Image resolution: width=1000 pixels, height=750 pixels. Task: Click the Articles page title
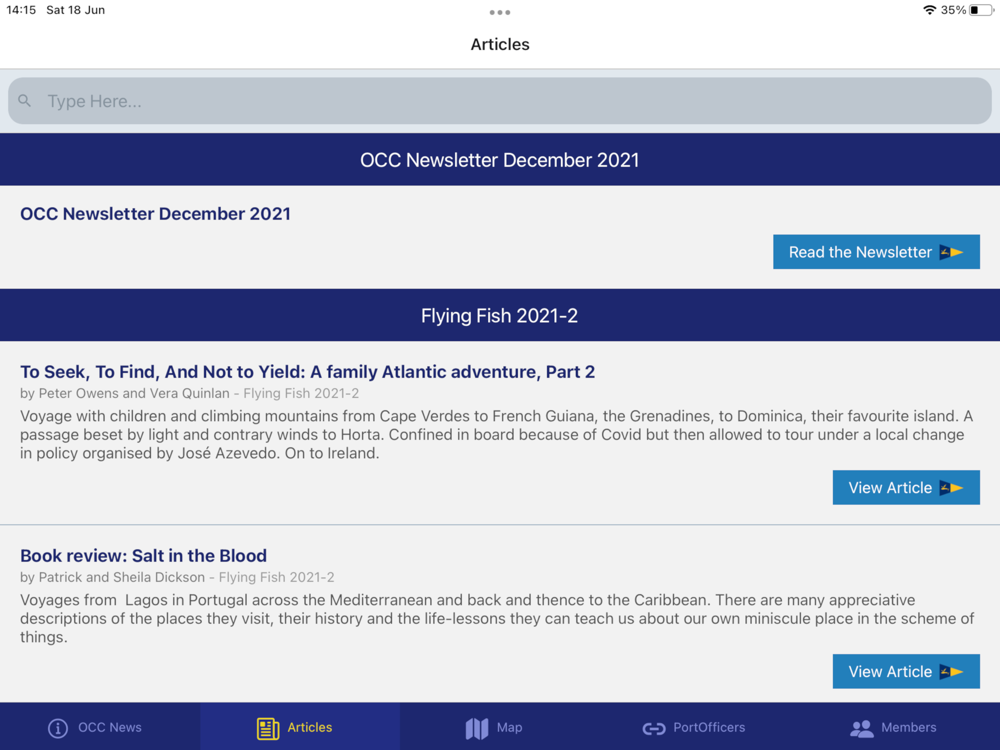(500, 44)
